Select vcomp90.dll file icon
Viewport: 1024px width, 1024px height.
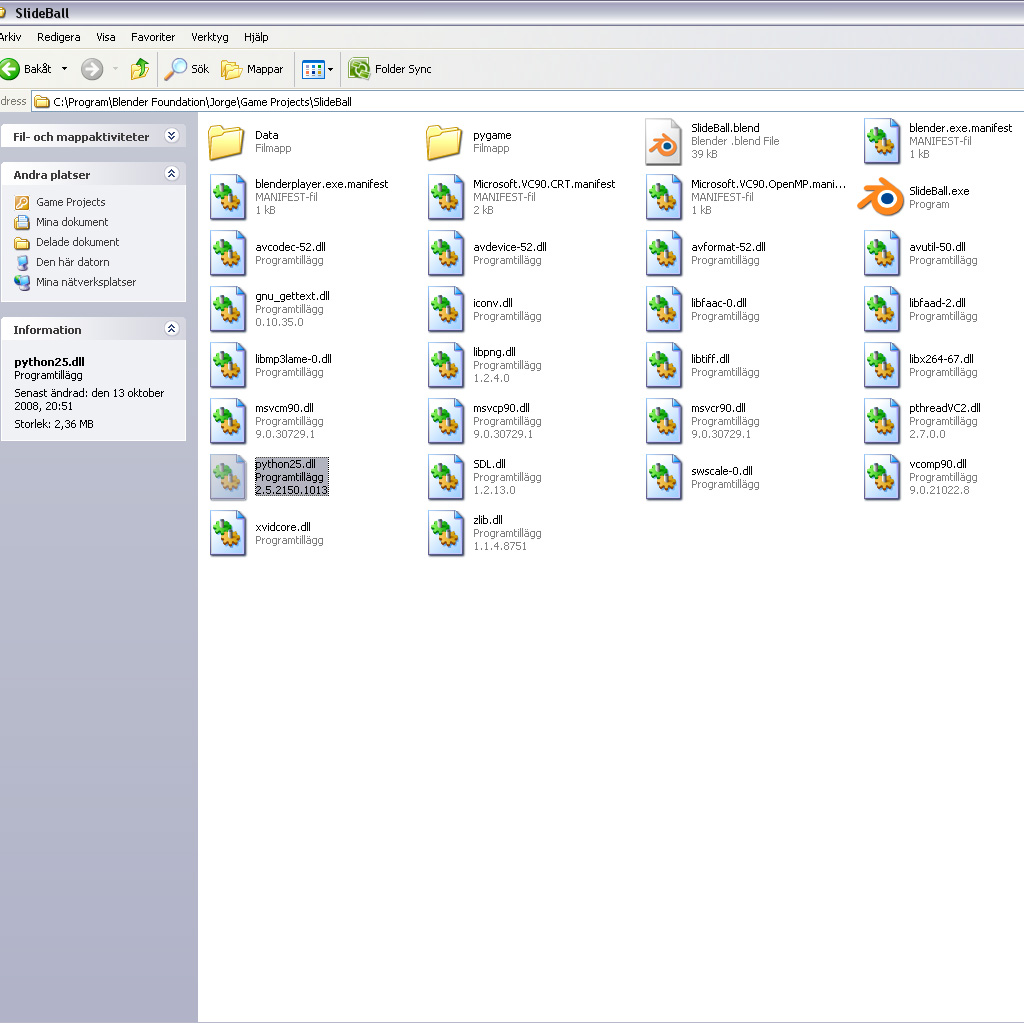pyautogui.click(x=882, y=477)
